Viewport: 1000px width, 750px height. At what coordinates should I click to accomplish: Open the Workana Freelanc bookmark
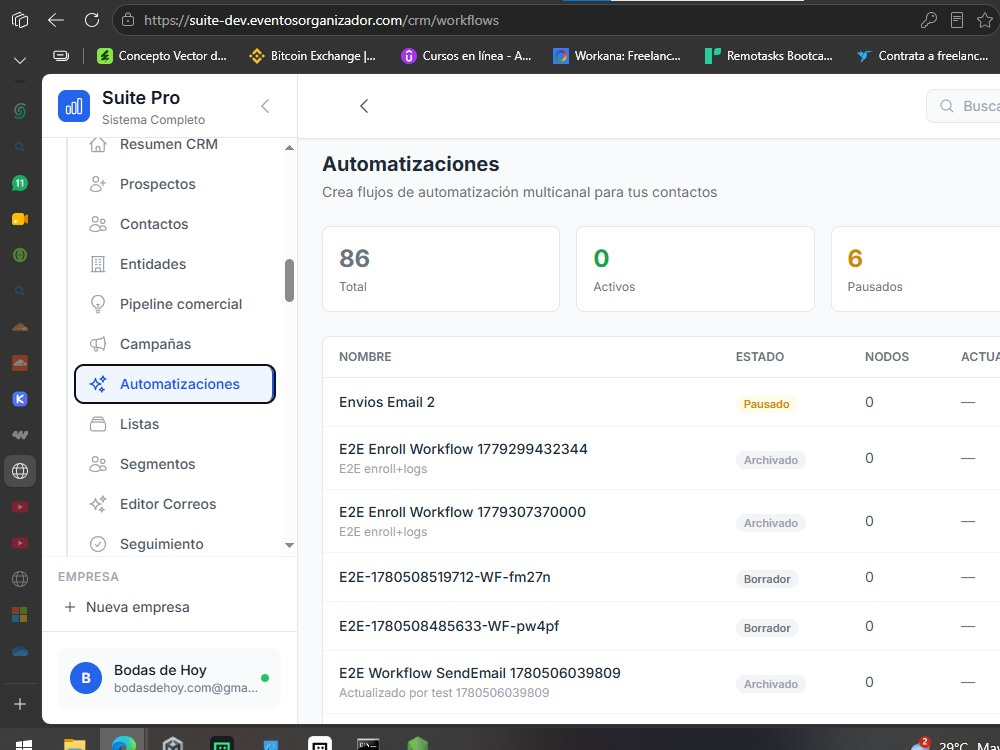617,56
